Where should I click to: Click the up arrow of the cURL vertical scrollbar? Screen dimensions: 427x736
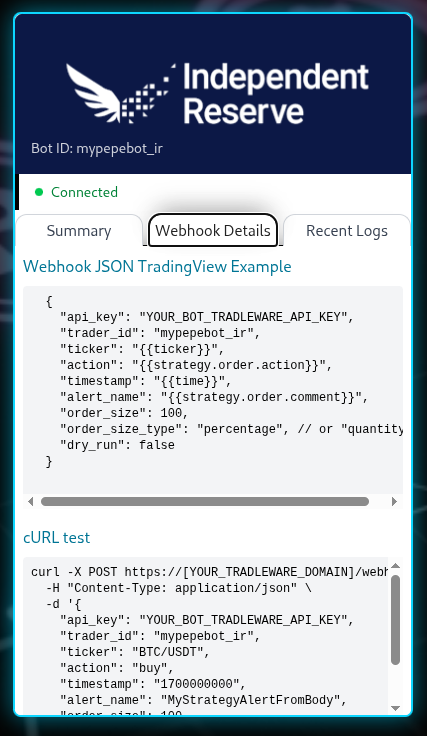click(x=396, y=566)
